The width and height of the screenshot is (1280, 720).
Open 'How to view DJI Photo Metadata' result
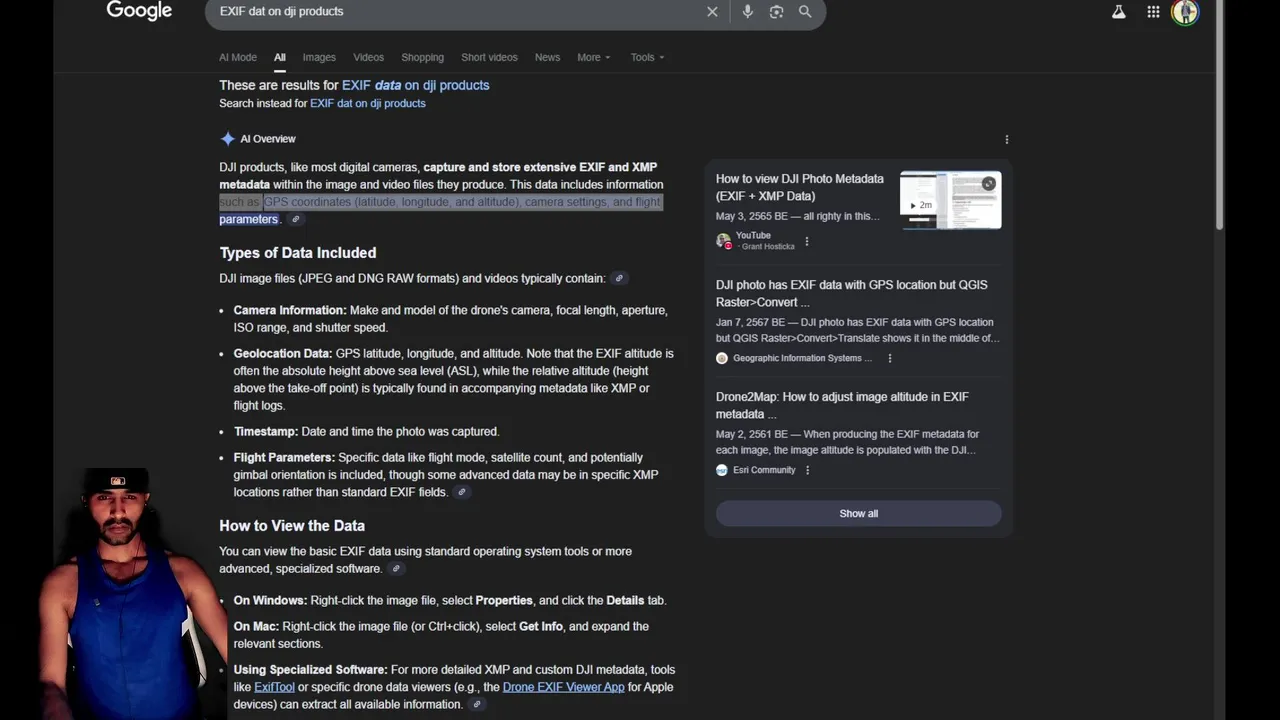tap(800, 187)
